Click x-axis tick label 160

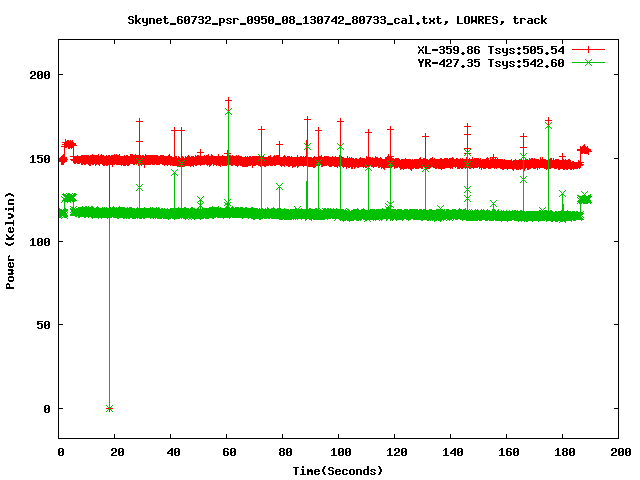tap(509, 452)
